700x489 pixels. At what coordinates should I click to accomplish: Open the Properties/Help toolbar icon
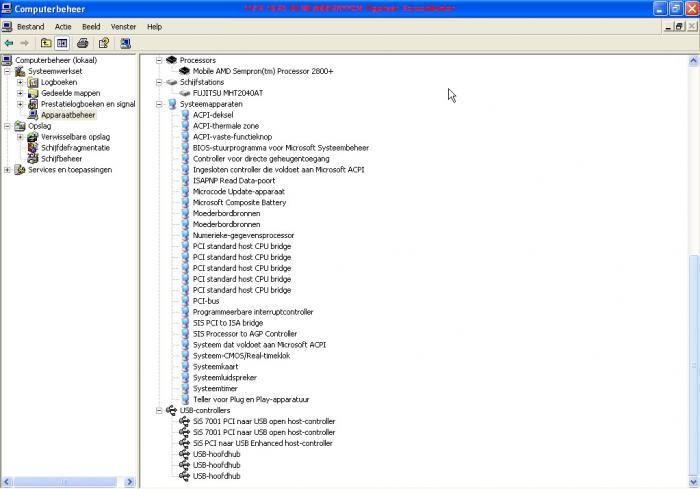(104, 43)
